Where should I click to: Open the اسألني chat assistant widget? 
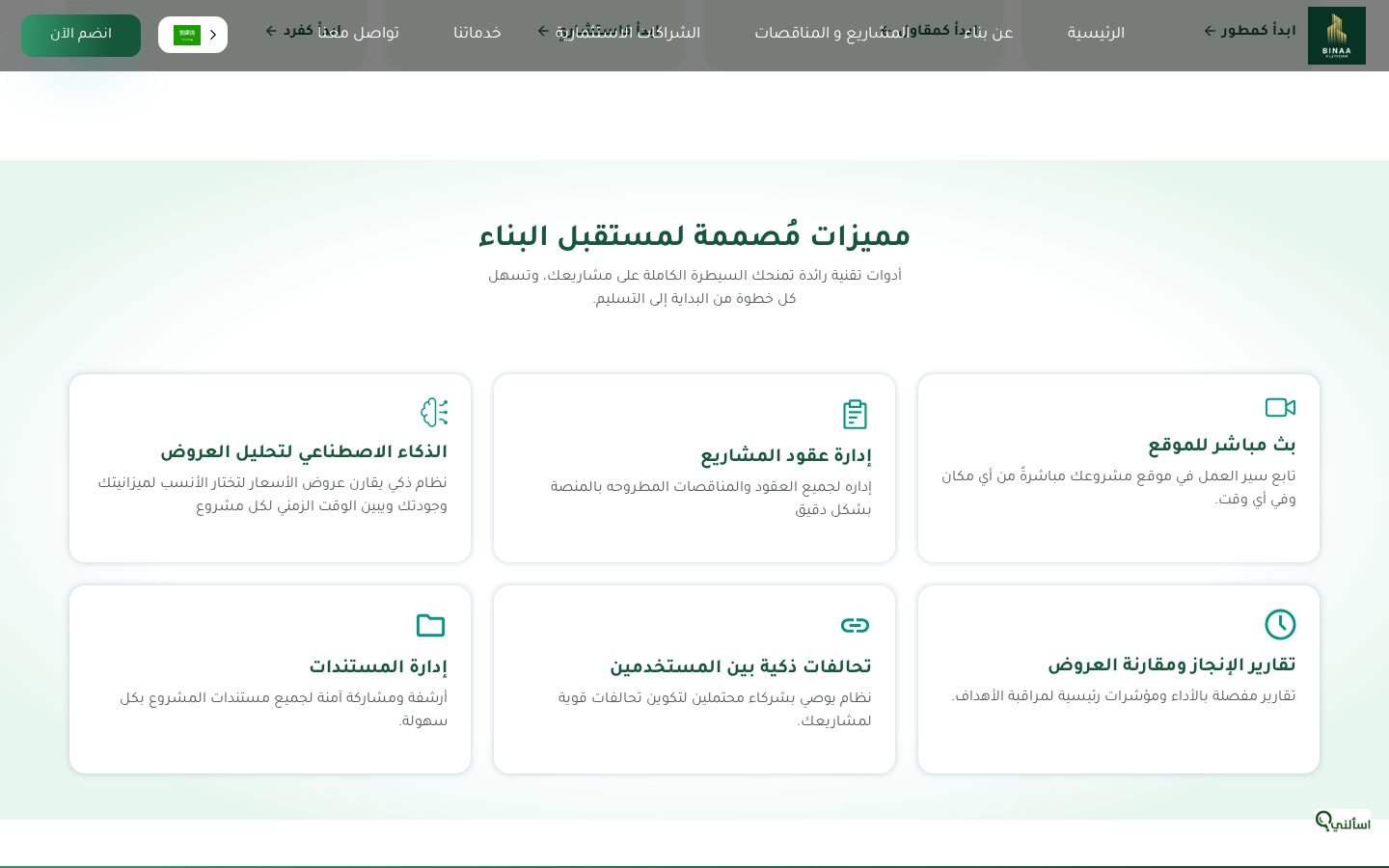pos(1343,822)
